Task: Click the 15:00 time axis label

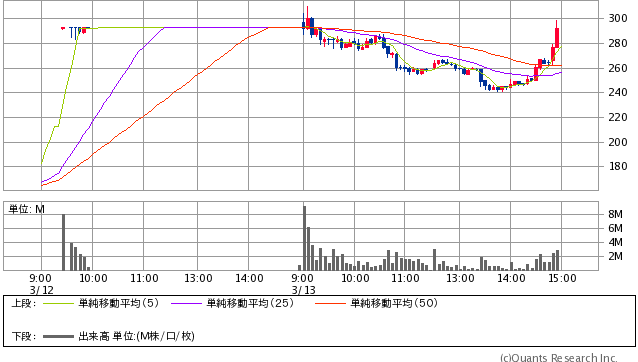Action: (x=562, y=279)
